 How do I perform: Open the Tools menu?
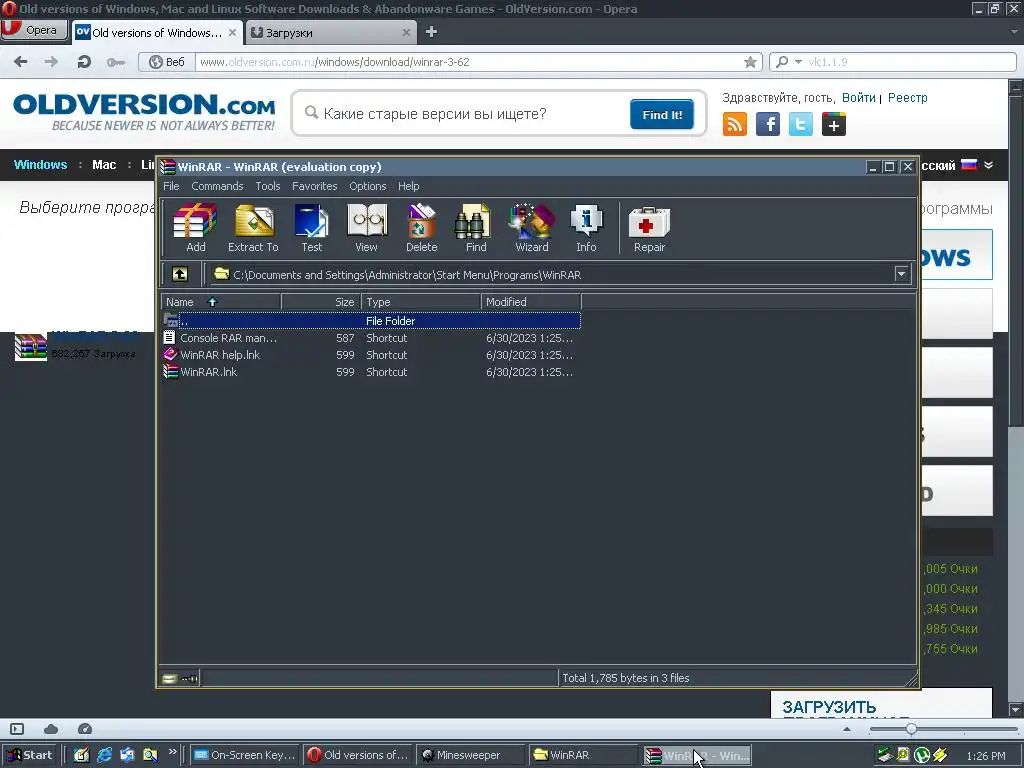pos(268,186)
